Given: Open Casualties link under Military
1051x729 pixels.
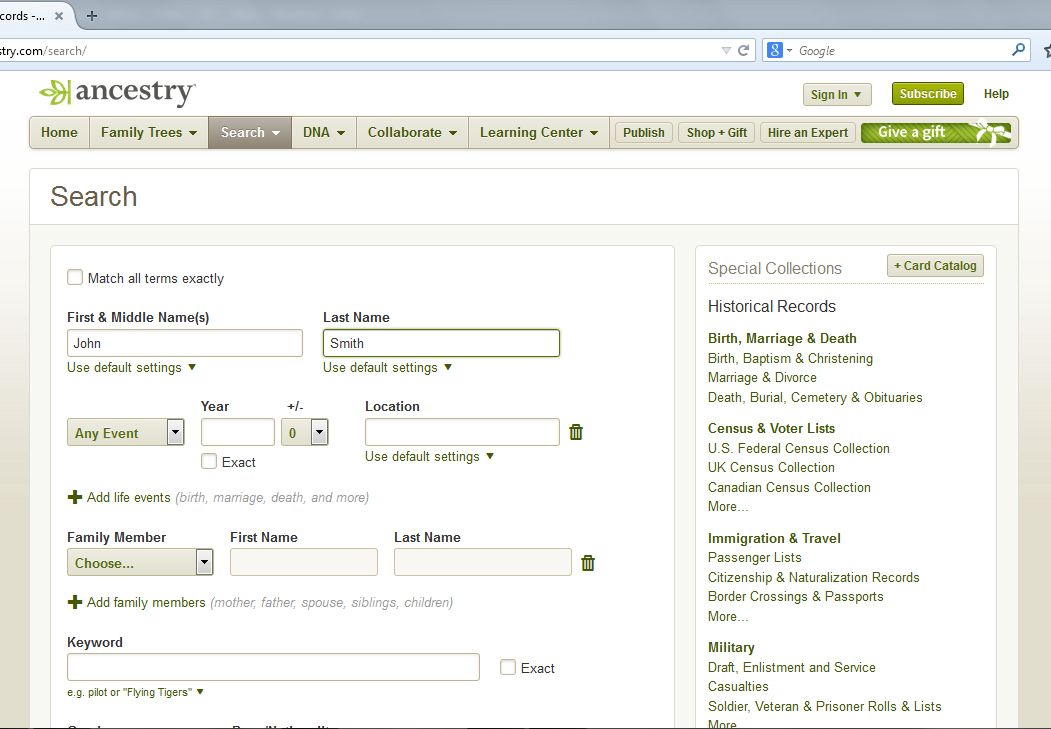Looking at the screenshot, I should pos(738,686).
